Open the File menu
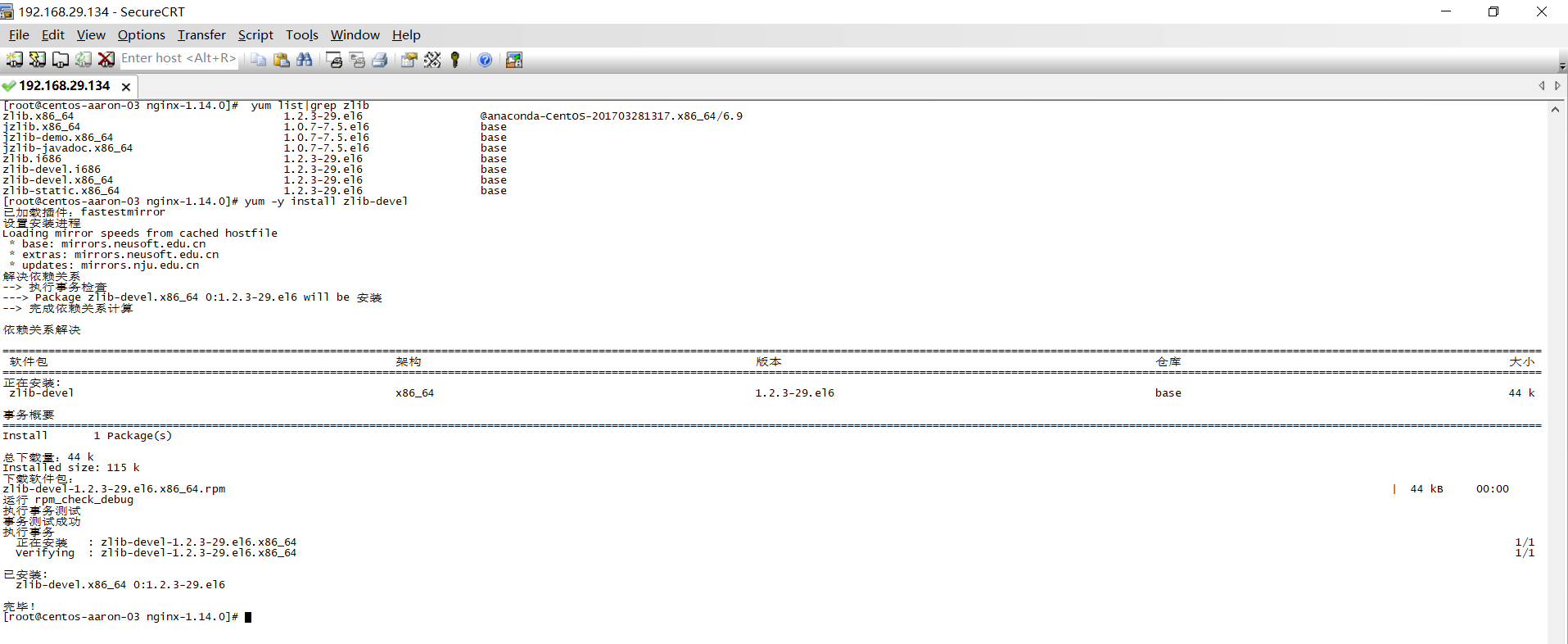The image size is (1568, 644). coord(19,35)
